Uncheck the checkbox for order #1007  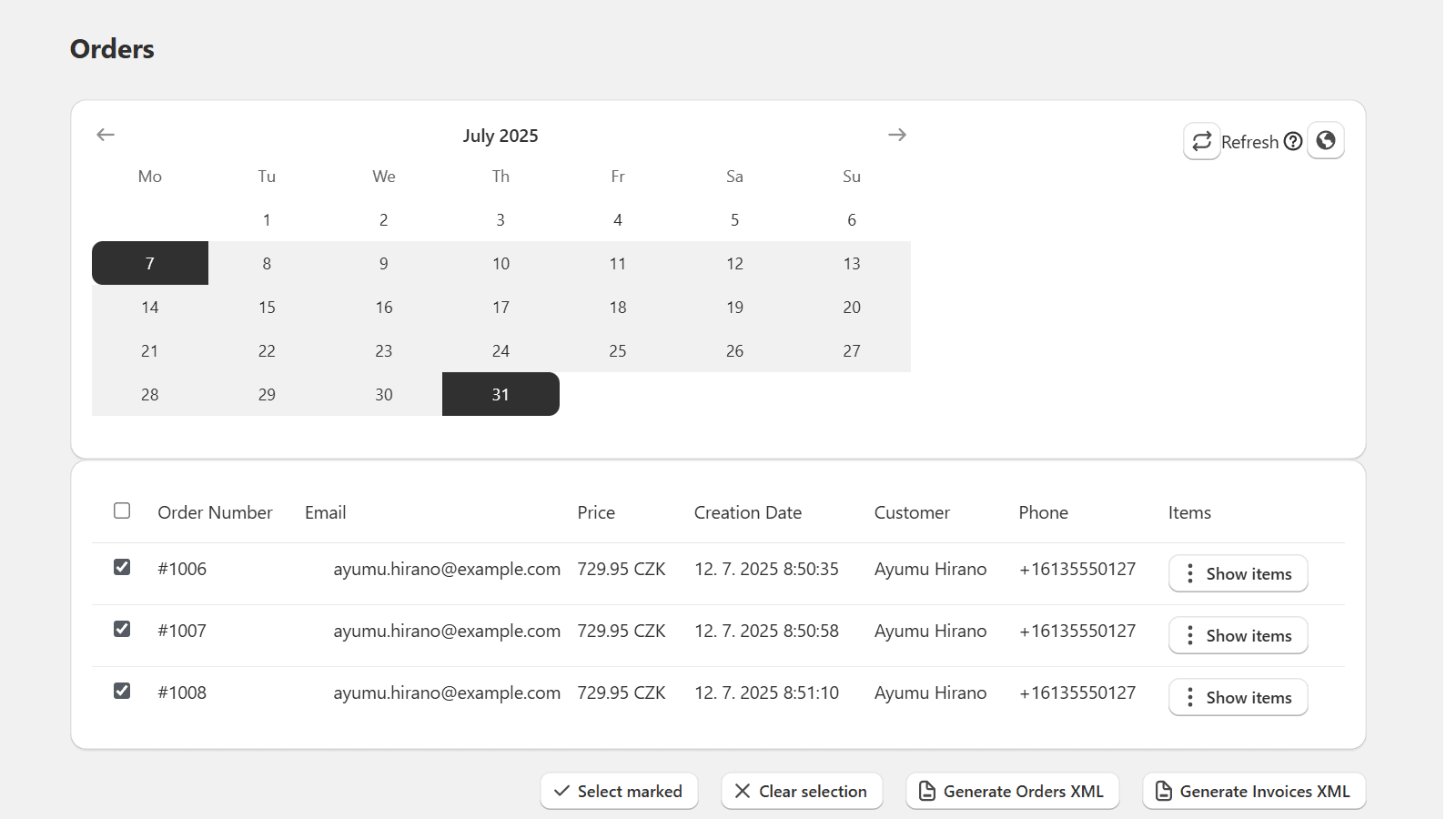pos(122,629)
